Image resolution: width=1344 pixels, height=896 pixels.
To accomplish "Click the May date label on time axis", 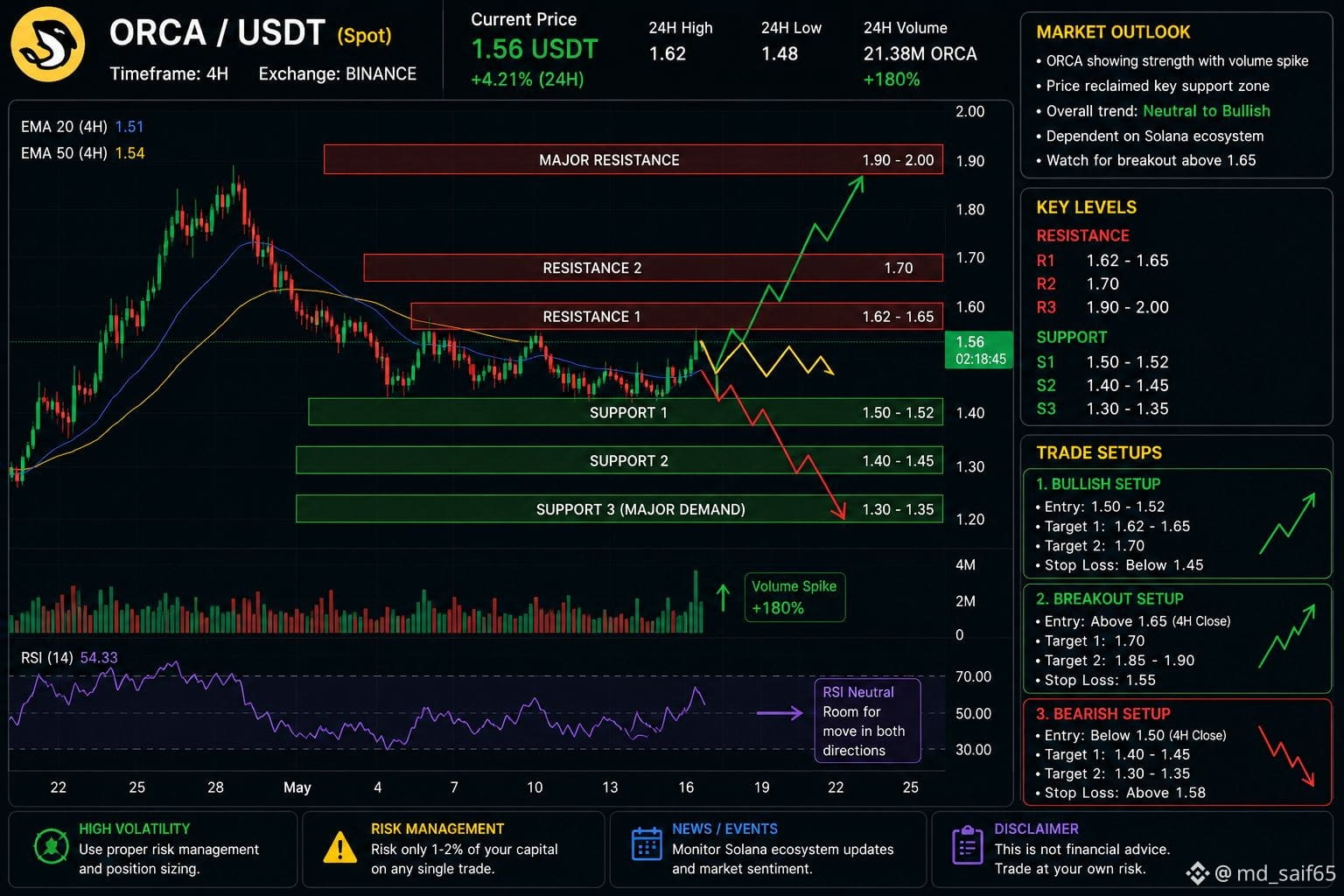I will pyautogui.click(x=297, y=787).
